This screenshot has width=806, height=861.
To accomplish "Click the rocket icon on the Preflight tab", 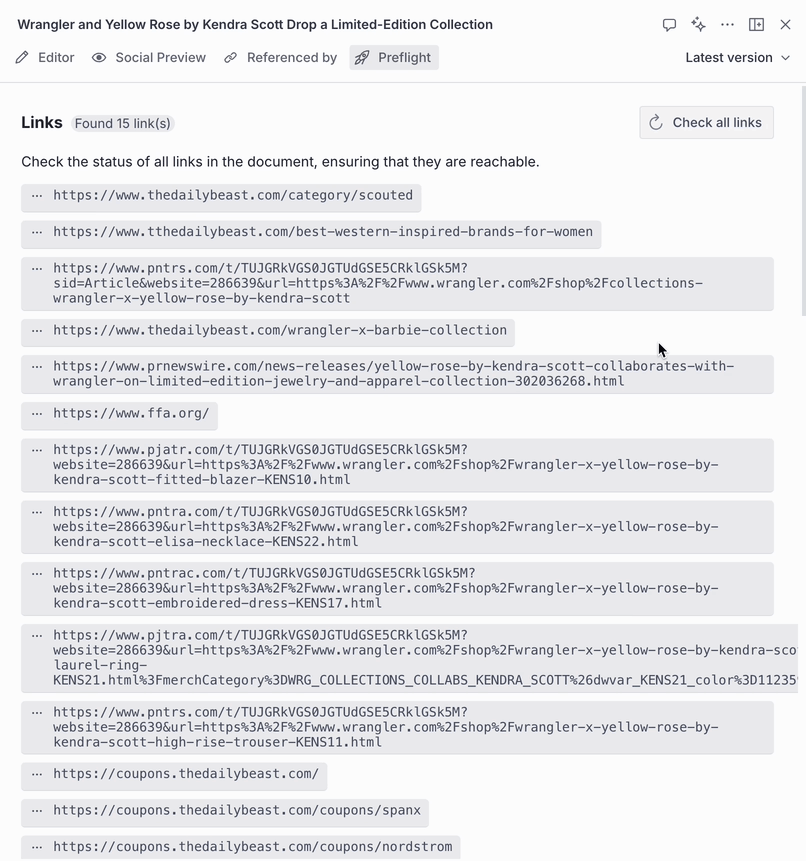I will (x=360, y=58).
